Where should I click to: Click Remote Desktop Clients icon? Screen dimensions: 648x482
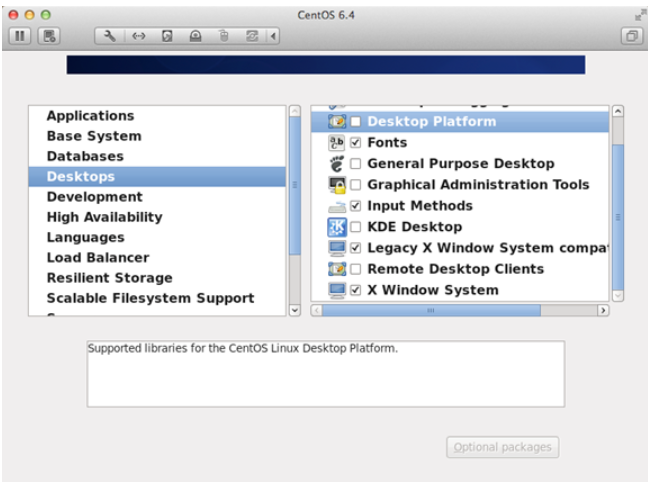click(x=337, y=269)
